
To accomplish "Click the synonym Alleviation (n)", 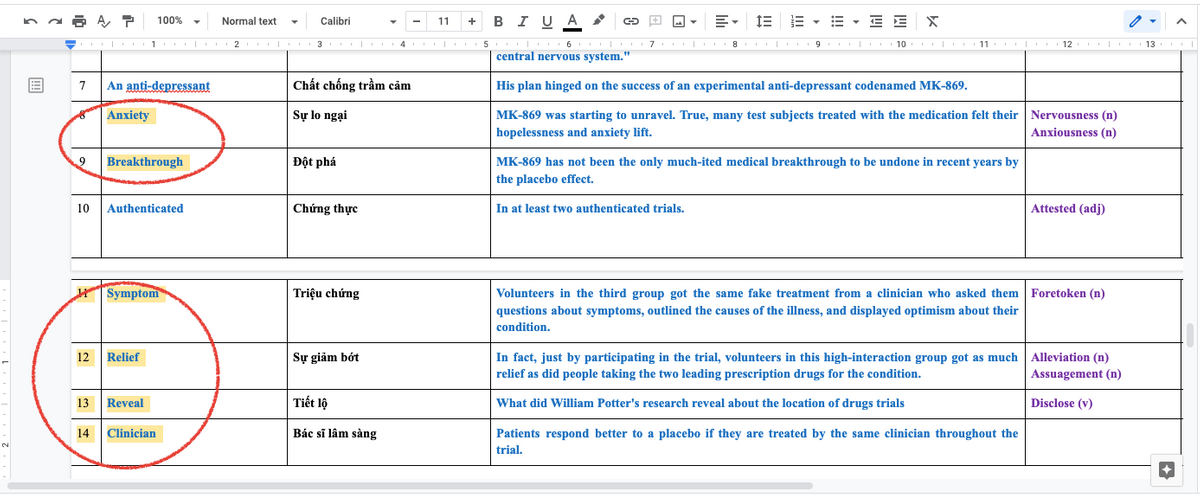I will click(1071, 357).
